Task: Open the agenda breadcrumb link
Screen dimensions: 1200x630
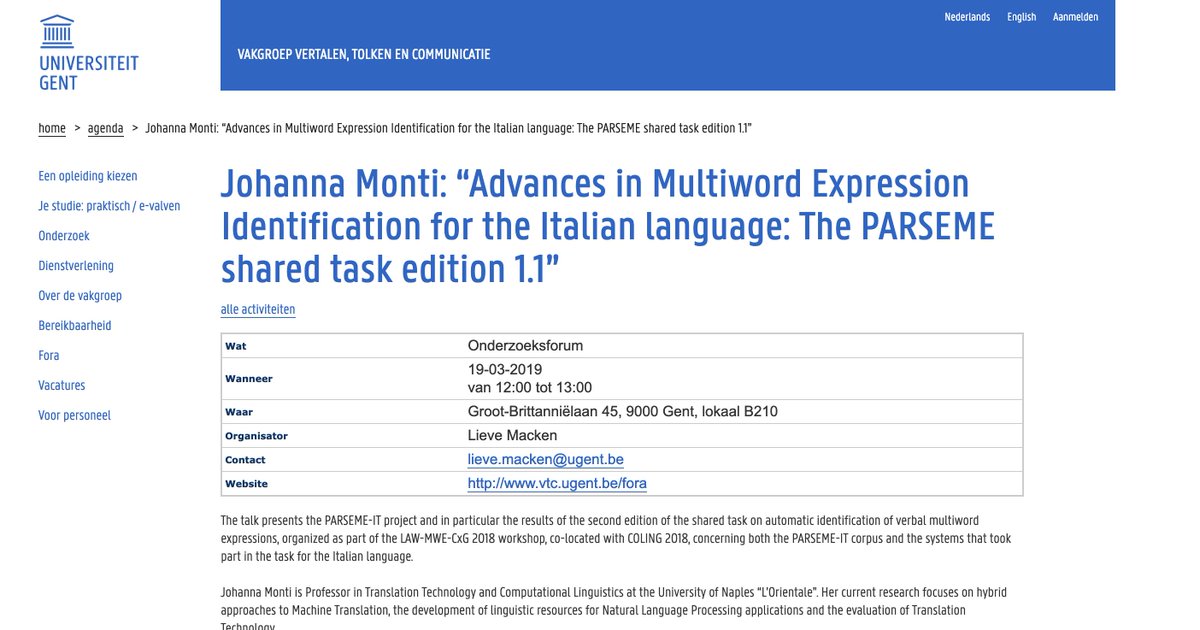Action: coord(105,127)
